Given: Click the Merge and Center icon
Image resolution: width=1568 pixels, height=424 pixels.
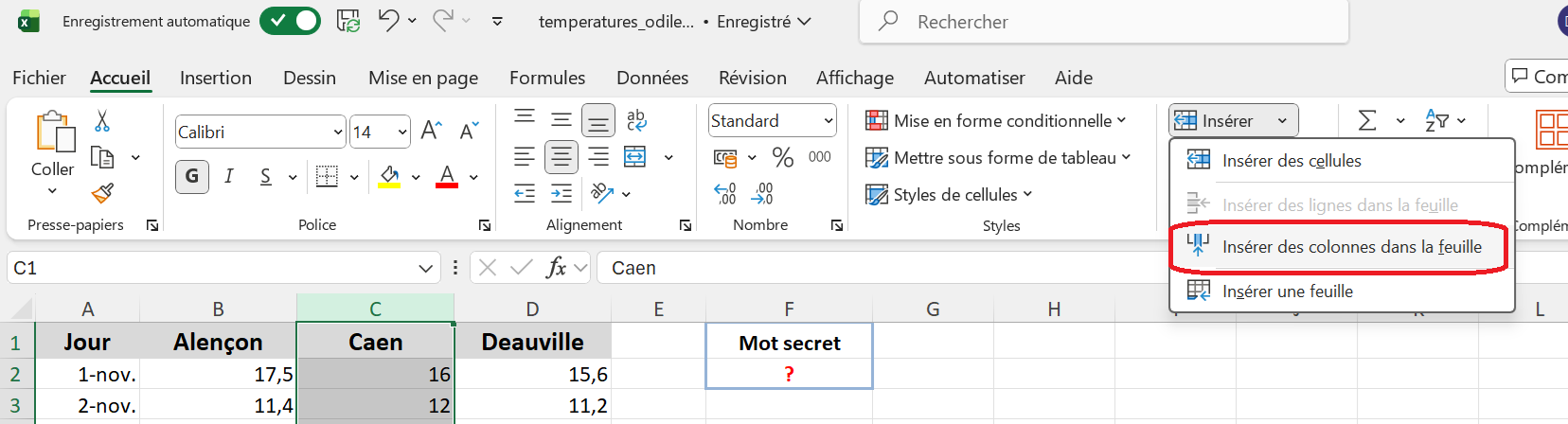Looking at the screenshot, I should tap(635, 157).
